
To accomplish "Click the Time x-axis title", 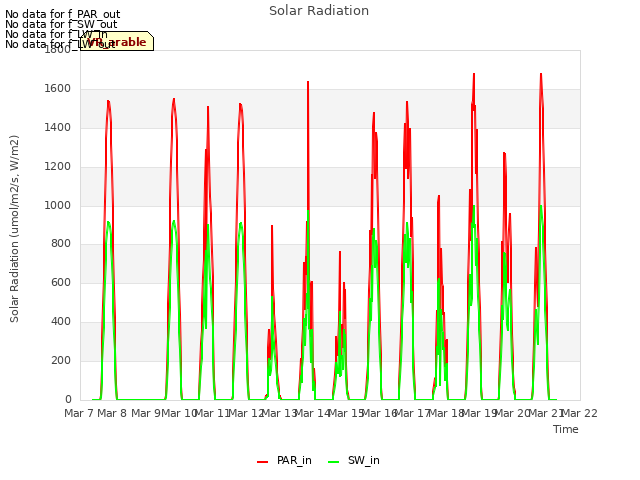I will pyautogui.click(x=565, y=429).
